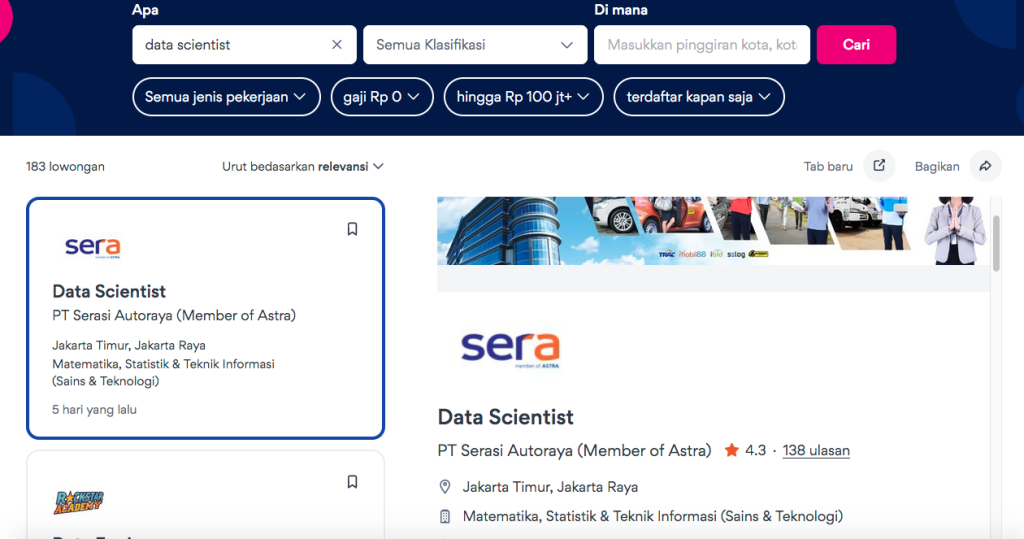Open hingga Rp 100 jt+ salary filter

[523, 97]
